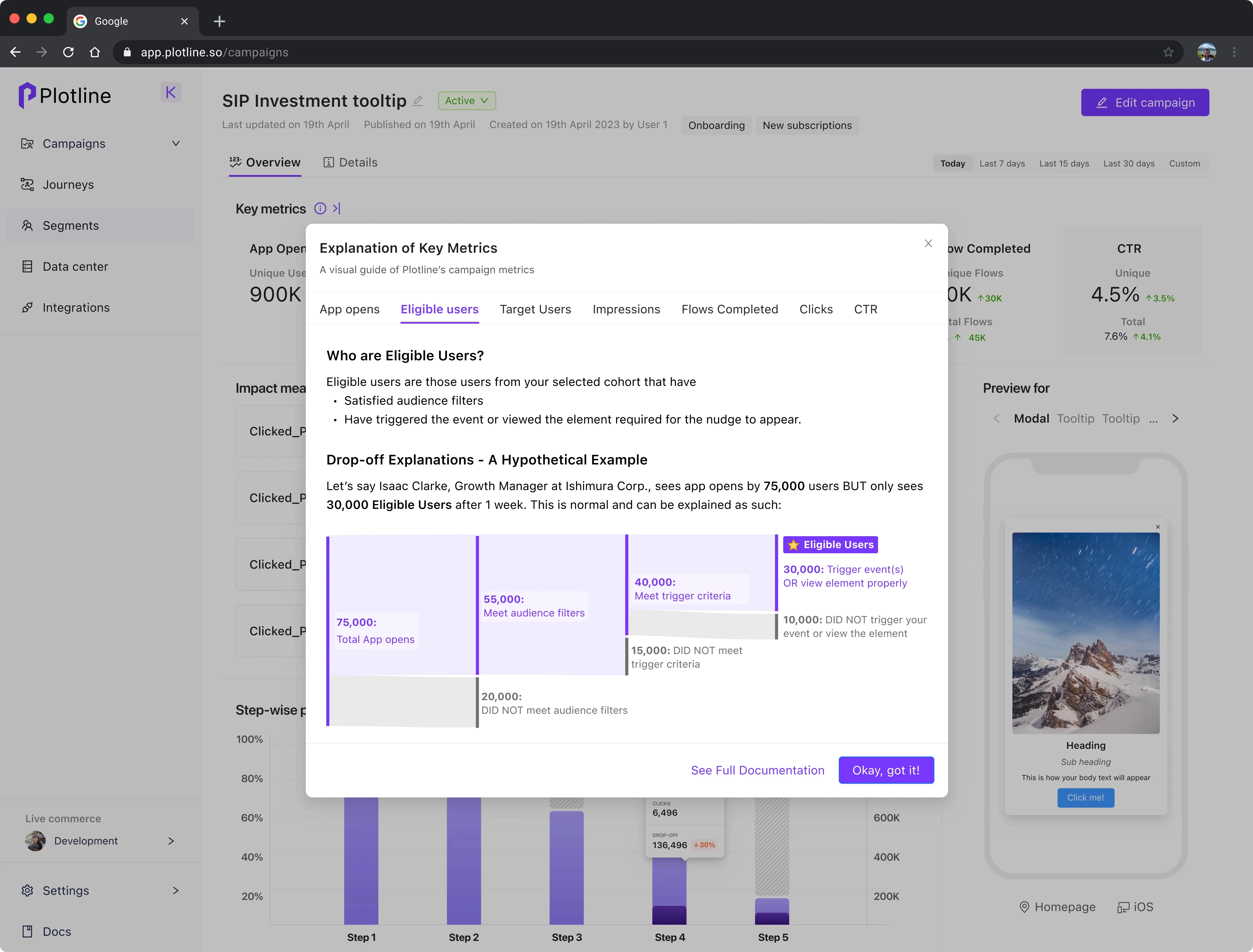Open the See Full Documentation link
This screenshot has height=952, width=1253.
[757, 770]
